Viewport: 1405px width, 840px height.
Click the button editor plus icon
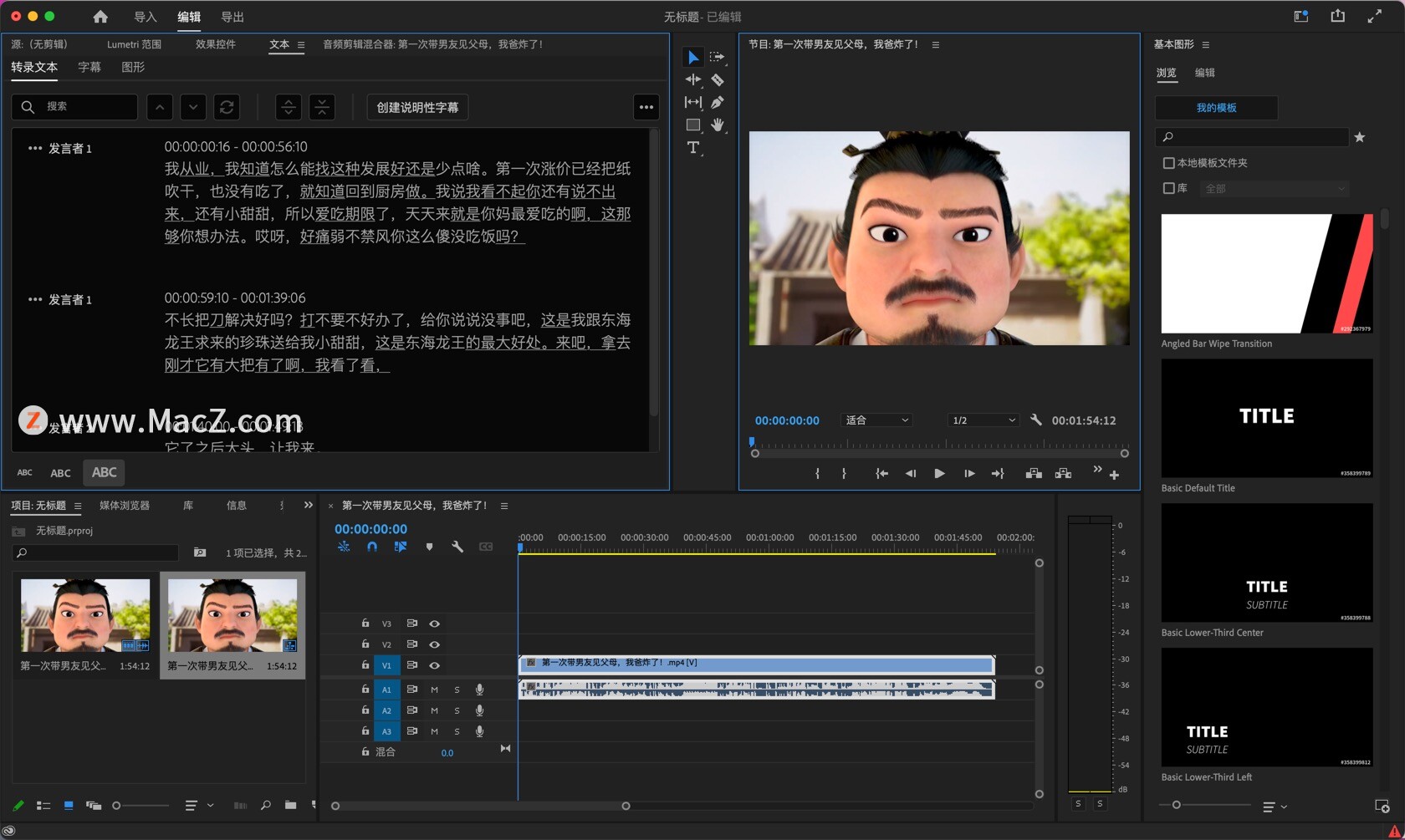pyautogui.click(x=1114, y=475)
